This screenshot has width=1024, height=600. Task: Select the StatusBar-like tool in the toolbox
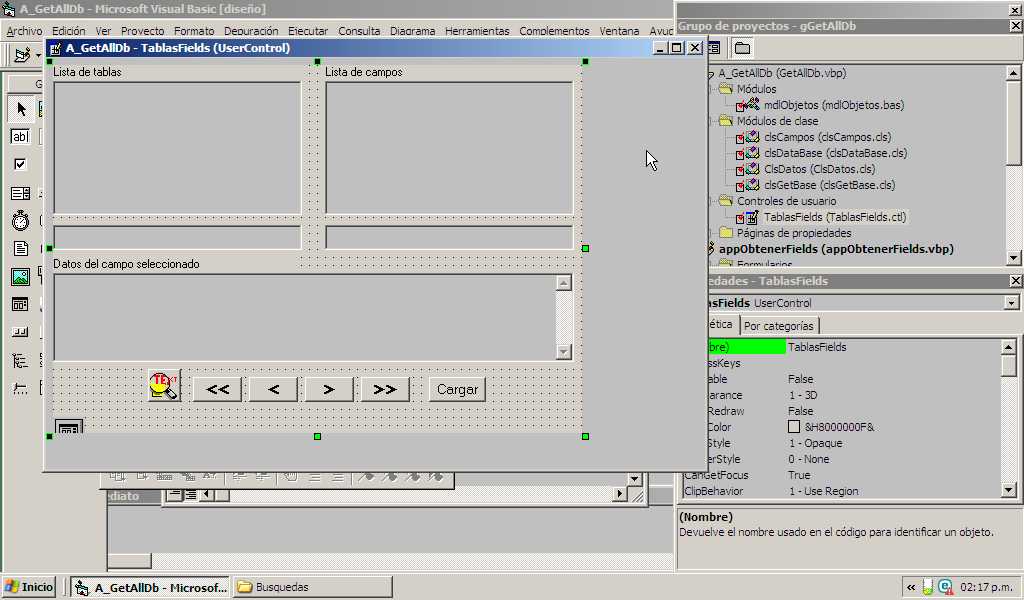[20, 332]
